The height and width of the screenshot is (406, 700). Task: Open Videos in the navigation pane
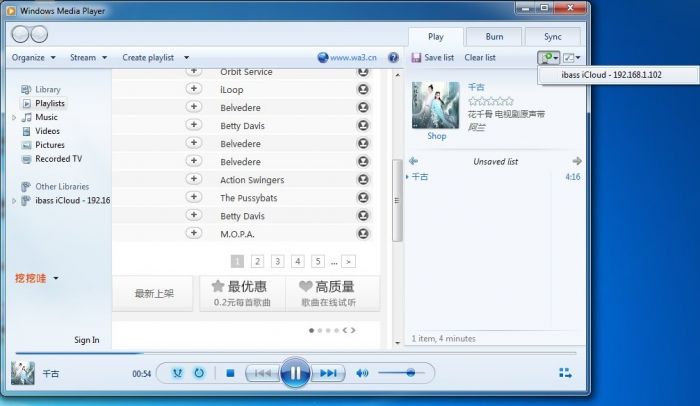coord(41,131)
